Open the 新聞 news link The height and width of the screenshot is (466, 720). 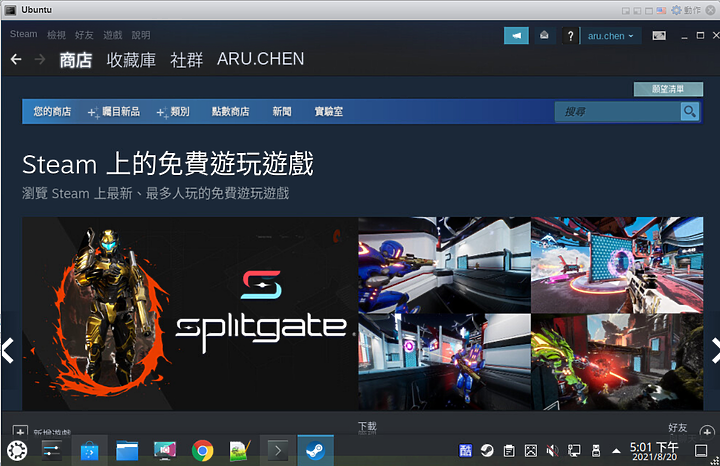click(x=281, y=112)
